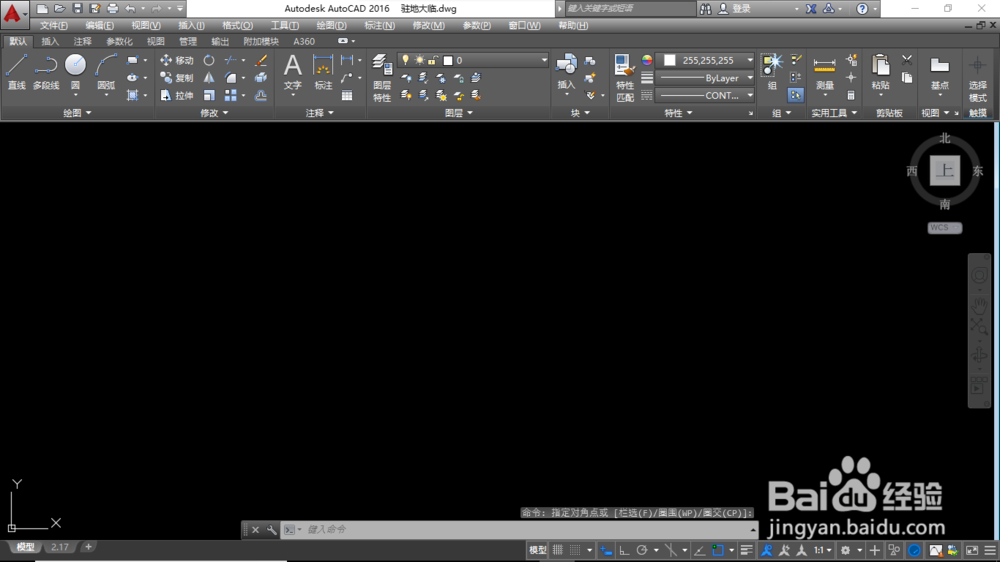Add new layout with plus tab button
Screen dimensions: 1000x562
click(88, 547)
